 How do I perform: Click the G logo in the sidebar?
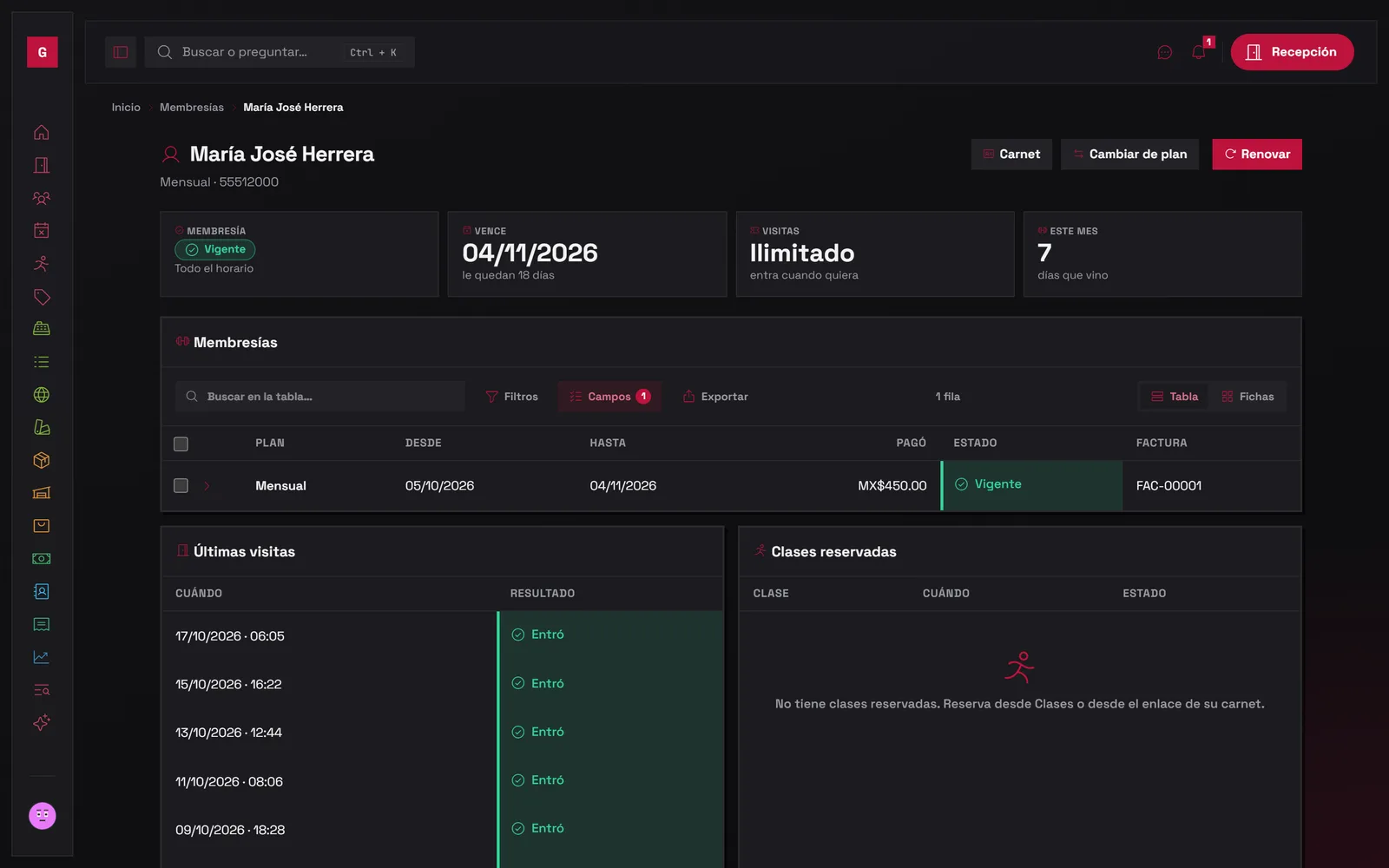43,52
